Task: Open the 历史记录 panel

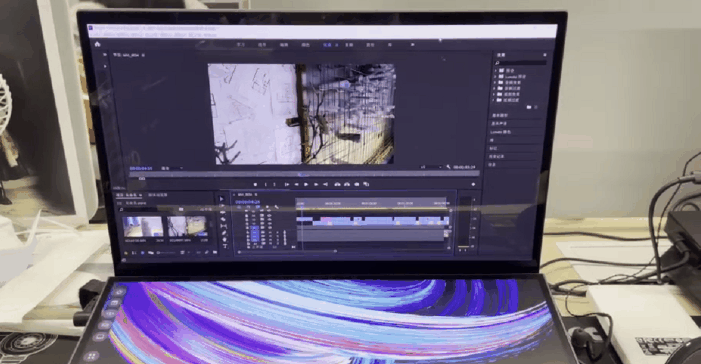Action: (497, 157)
